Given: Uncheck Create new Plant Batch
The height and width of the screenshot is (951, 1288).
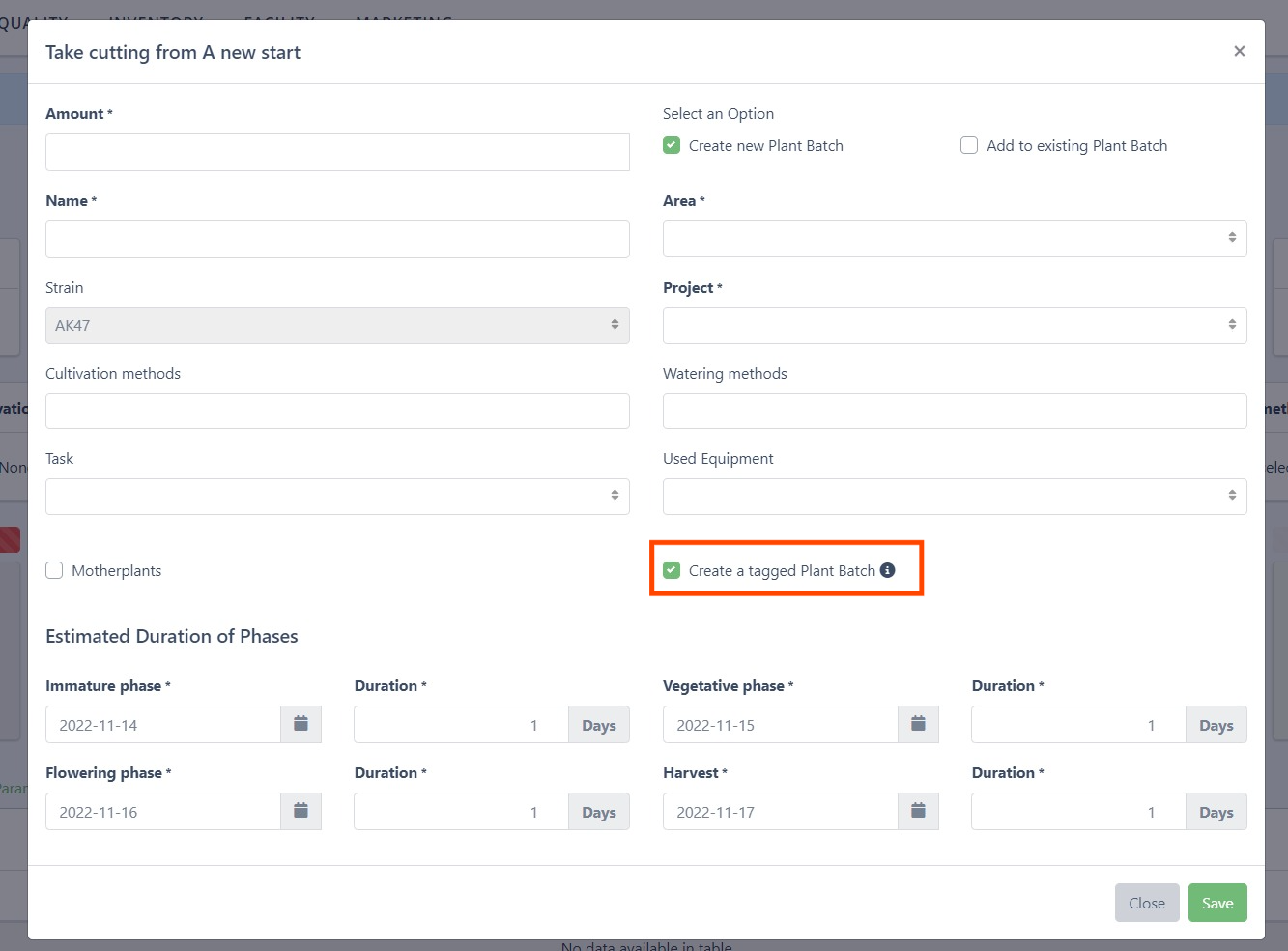Looking at the screenshot, I should (672, 145).
